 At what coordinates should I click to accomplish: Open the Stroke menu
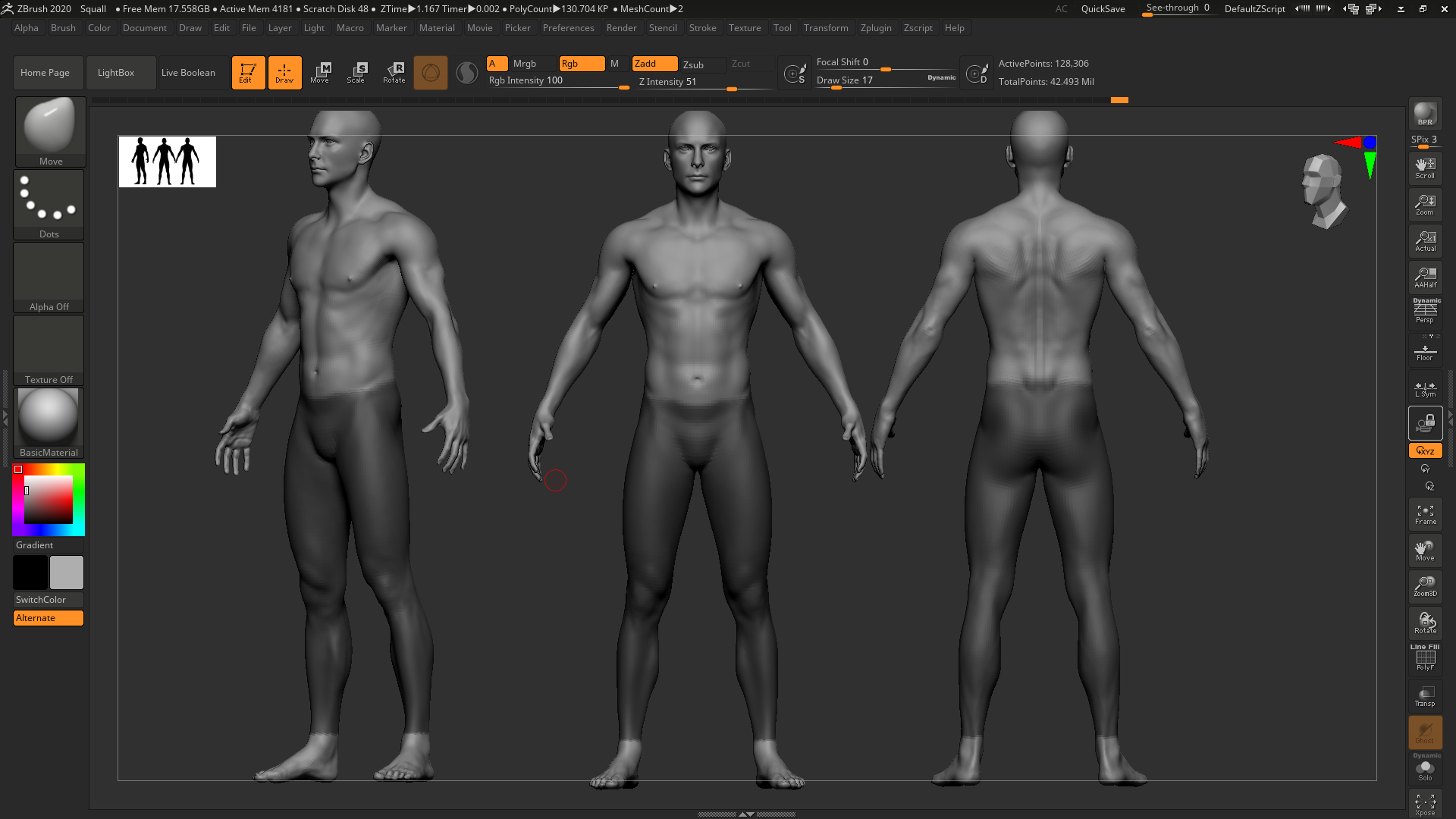point(702,28)
